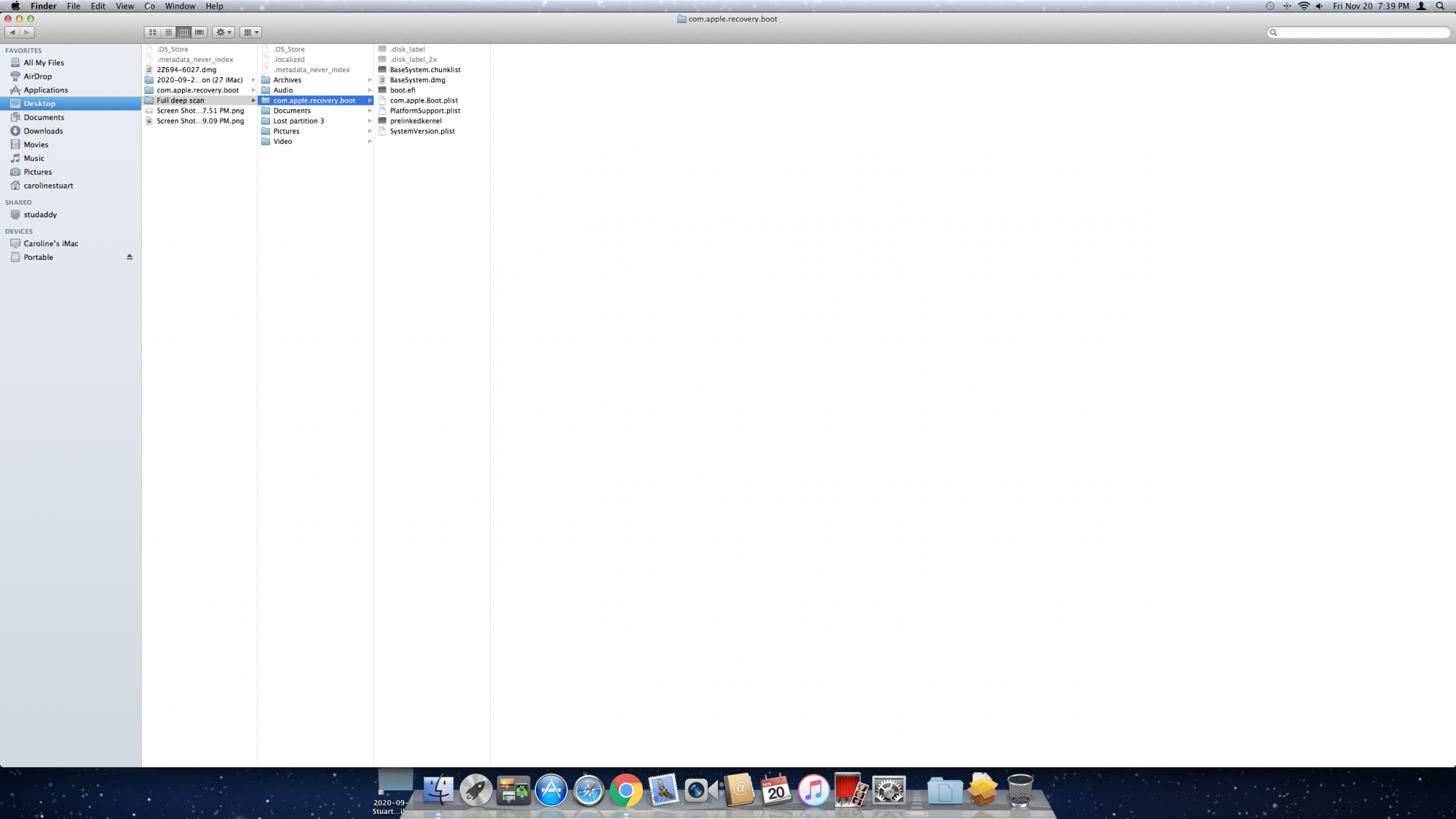
Task: Select the BaseSystem.dmg file
Action: (417, 80)
